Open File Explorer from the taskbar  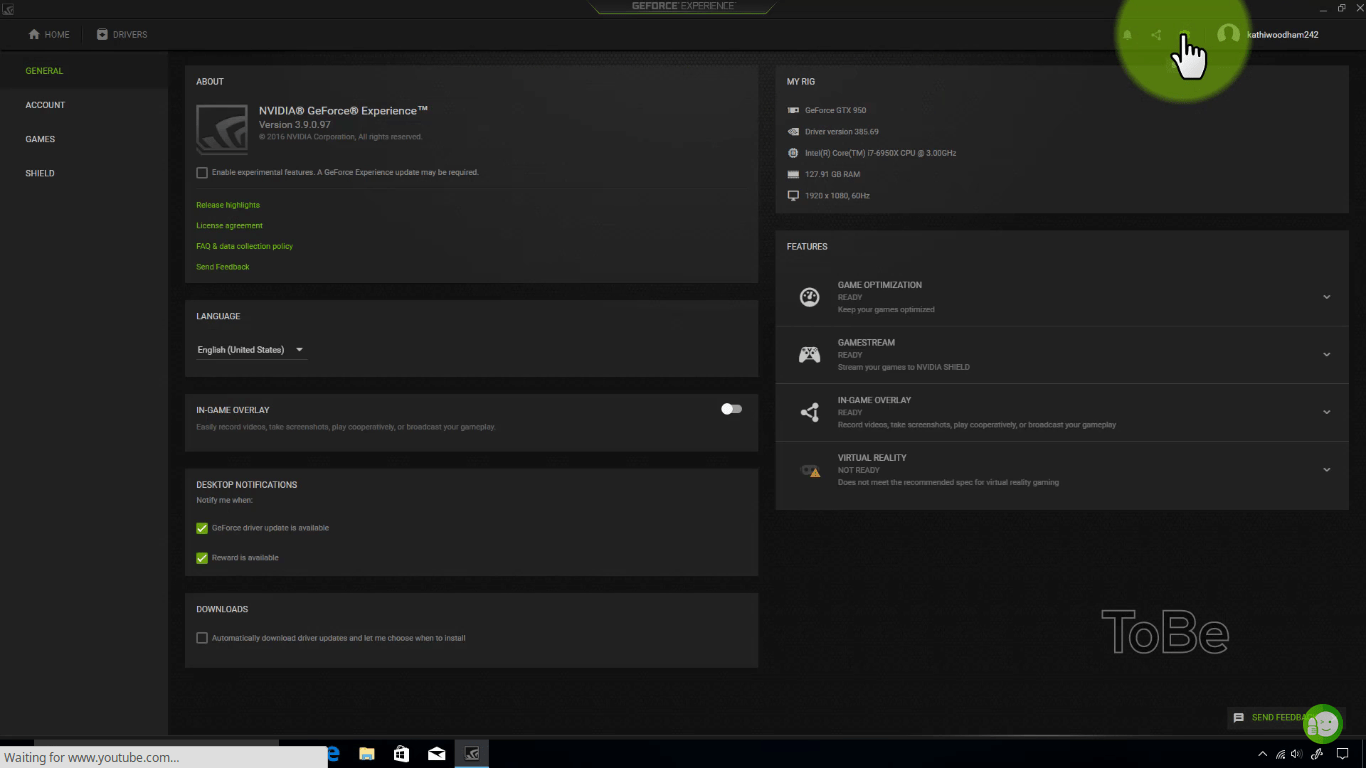[x=366, y=754]
